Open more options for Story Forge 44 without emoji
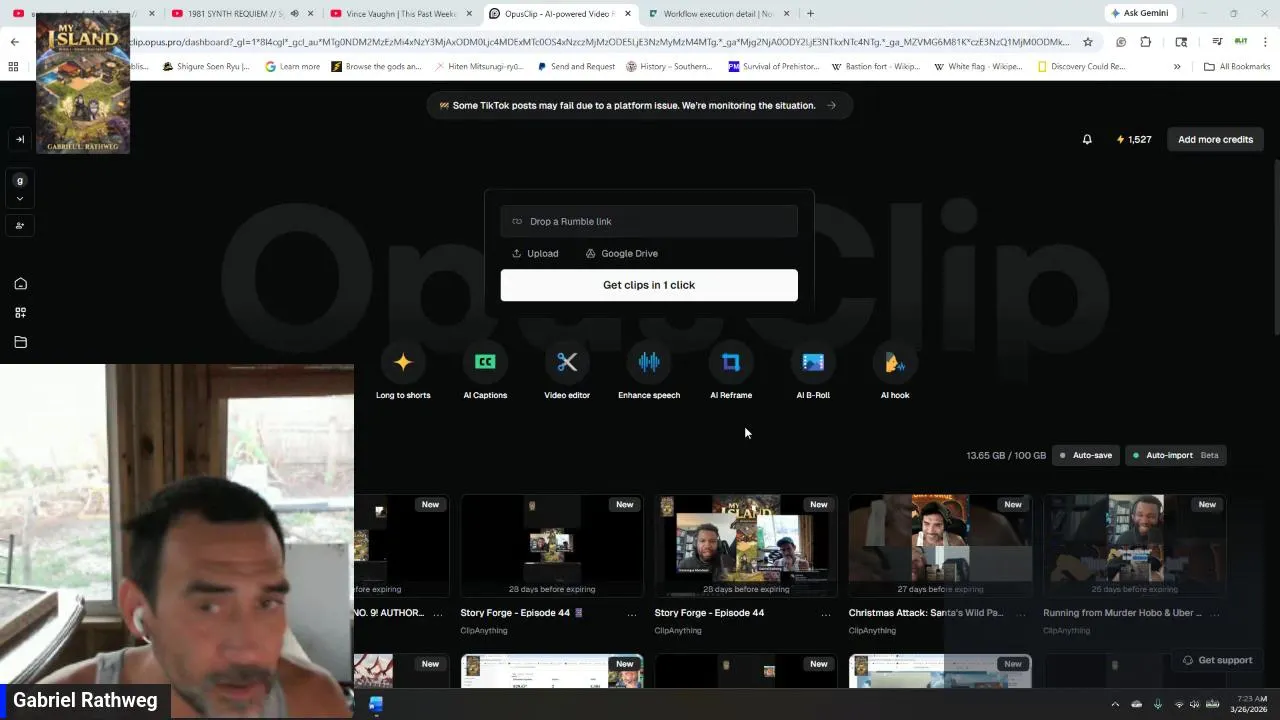This screenshot has height=720, width=1280. click(x=826, y=614)
